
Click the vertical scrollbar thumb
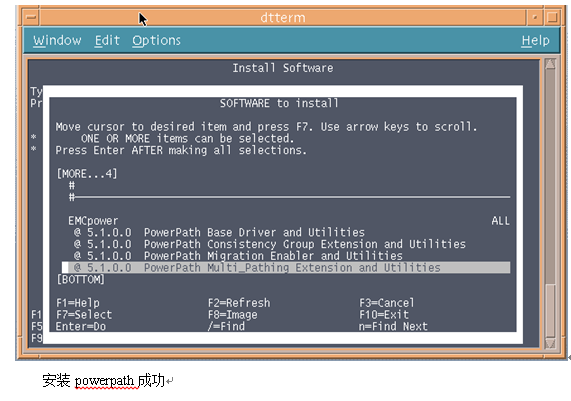pyautogui.click(x=550, y=311)
